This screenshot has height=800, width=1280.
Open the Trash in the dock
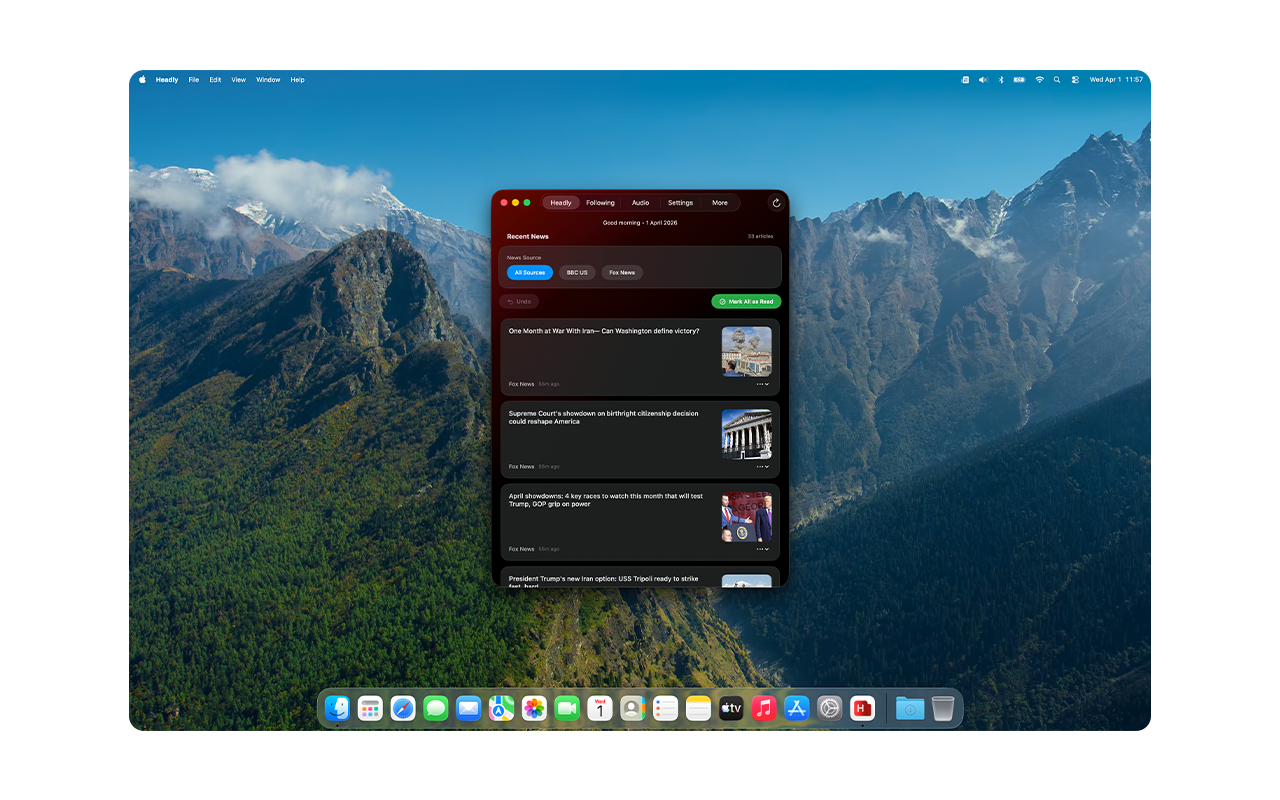[x=943, y=709]
